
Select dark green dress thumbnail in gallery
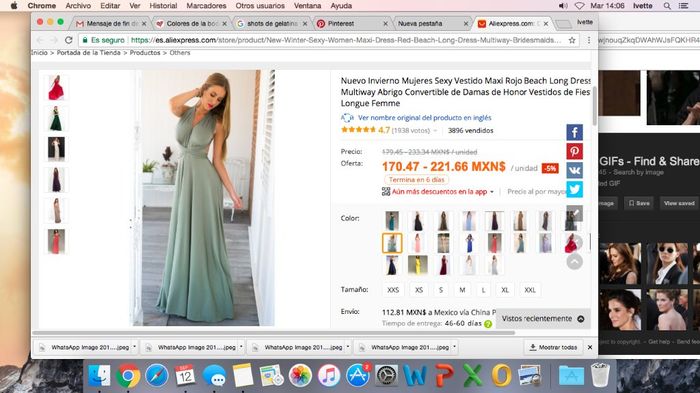pos(56,118)
